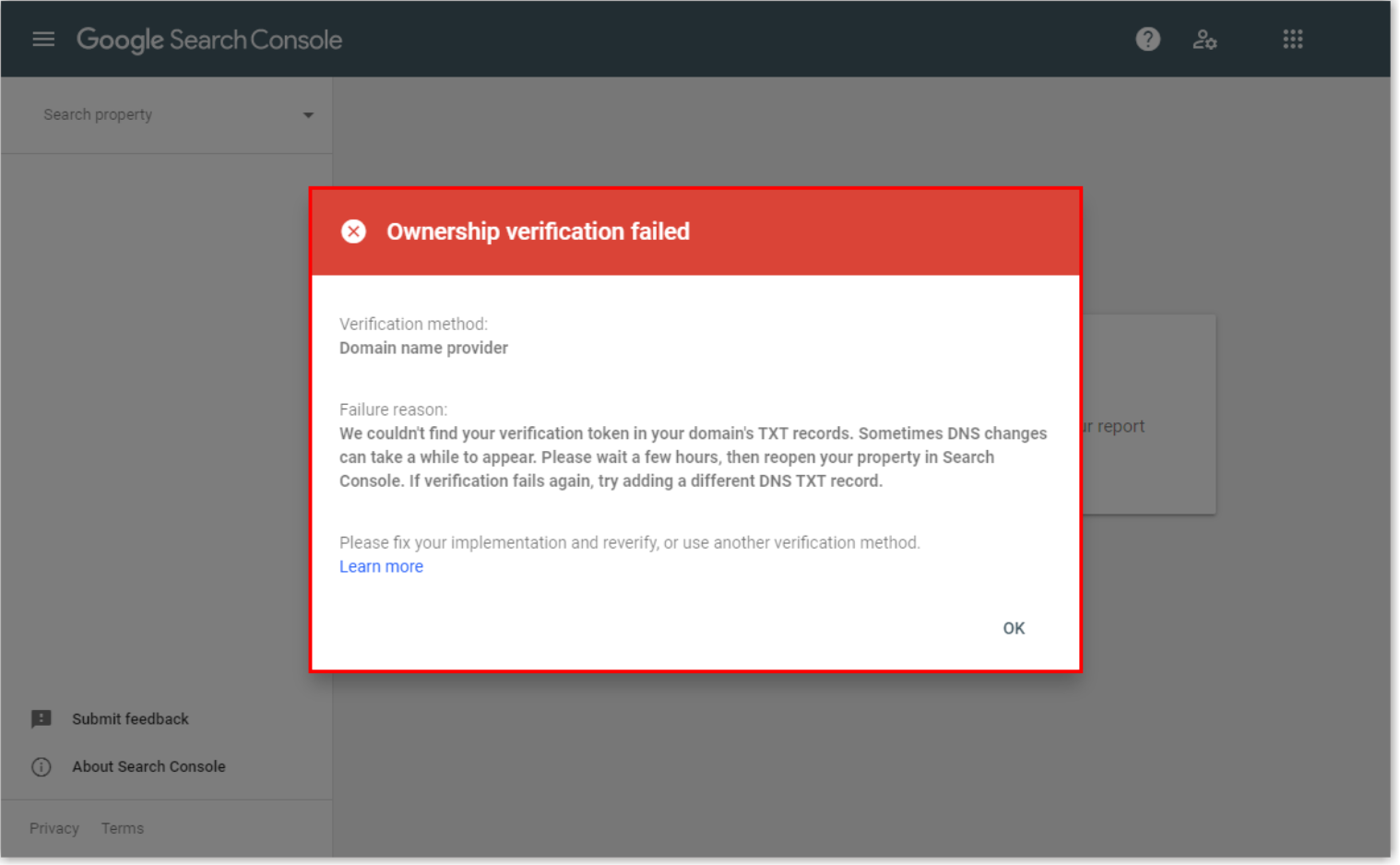
Task: Click the 'Please fix your implementation' text
Action: (630, 542)
